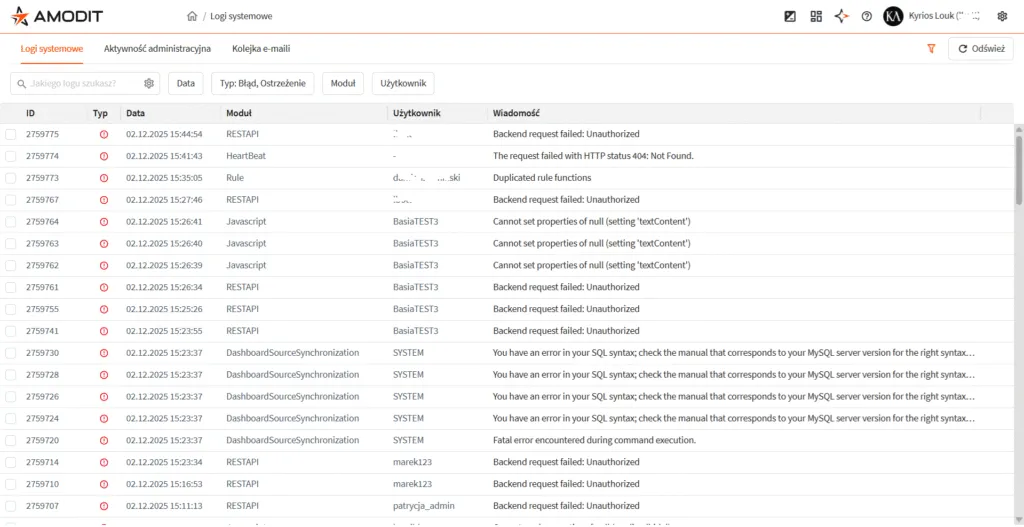The image size is (1024, 527).
Task: Open search settings gear in search box
Action: click(149, 84)
